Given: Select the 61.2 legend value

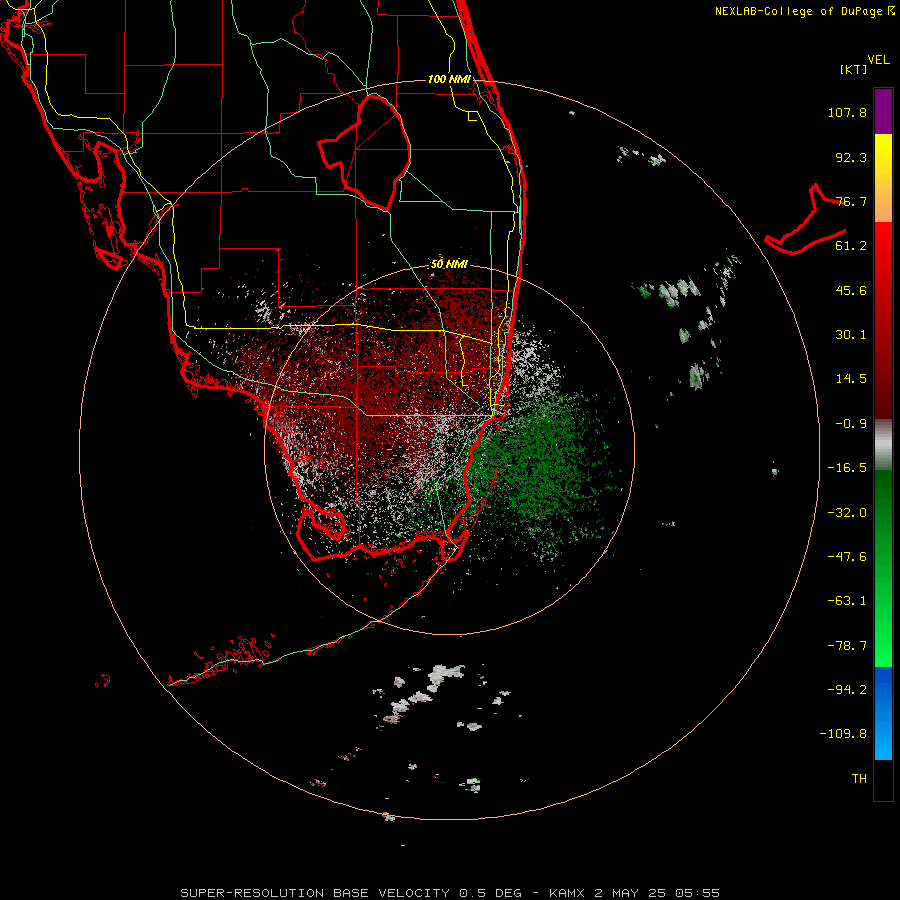Looking at the screenshot, I should (851, 246).
